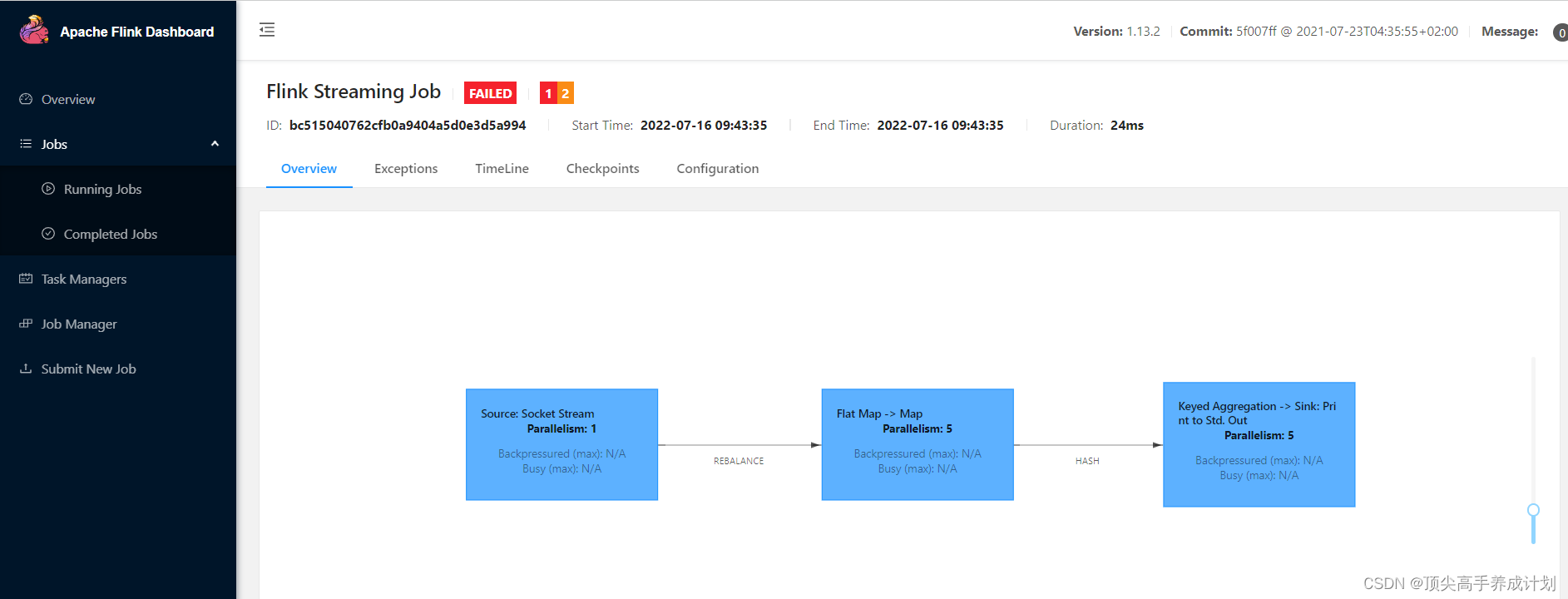
Task: Collapse the sidebar using the fold menu icon
Action: coord(267,30)
